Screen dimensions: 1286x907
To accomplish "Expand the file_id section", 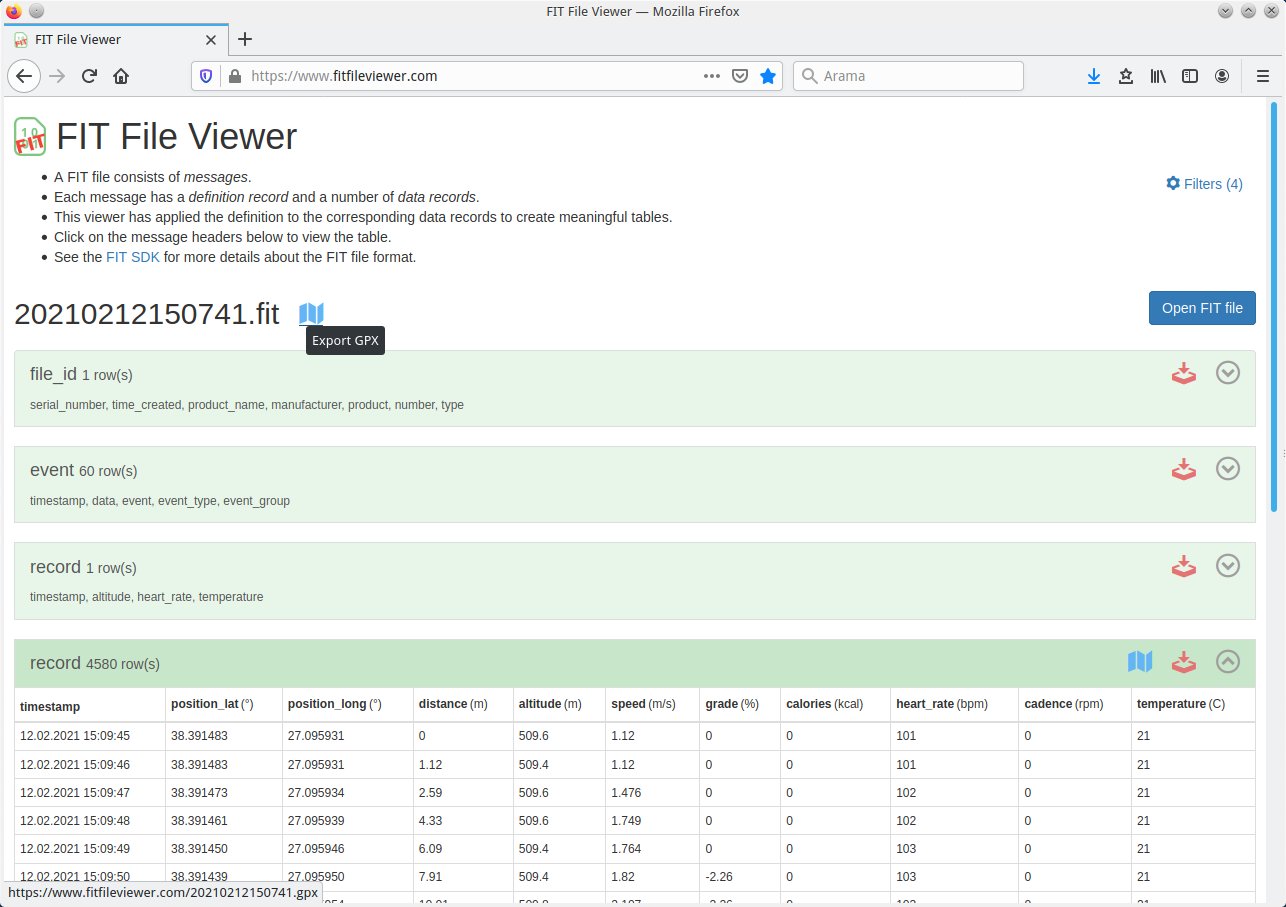I will tap(1227, 373).
